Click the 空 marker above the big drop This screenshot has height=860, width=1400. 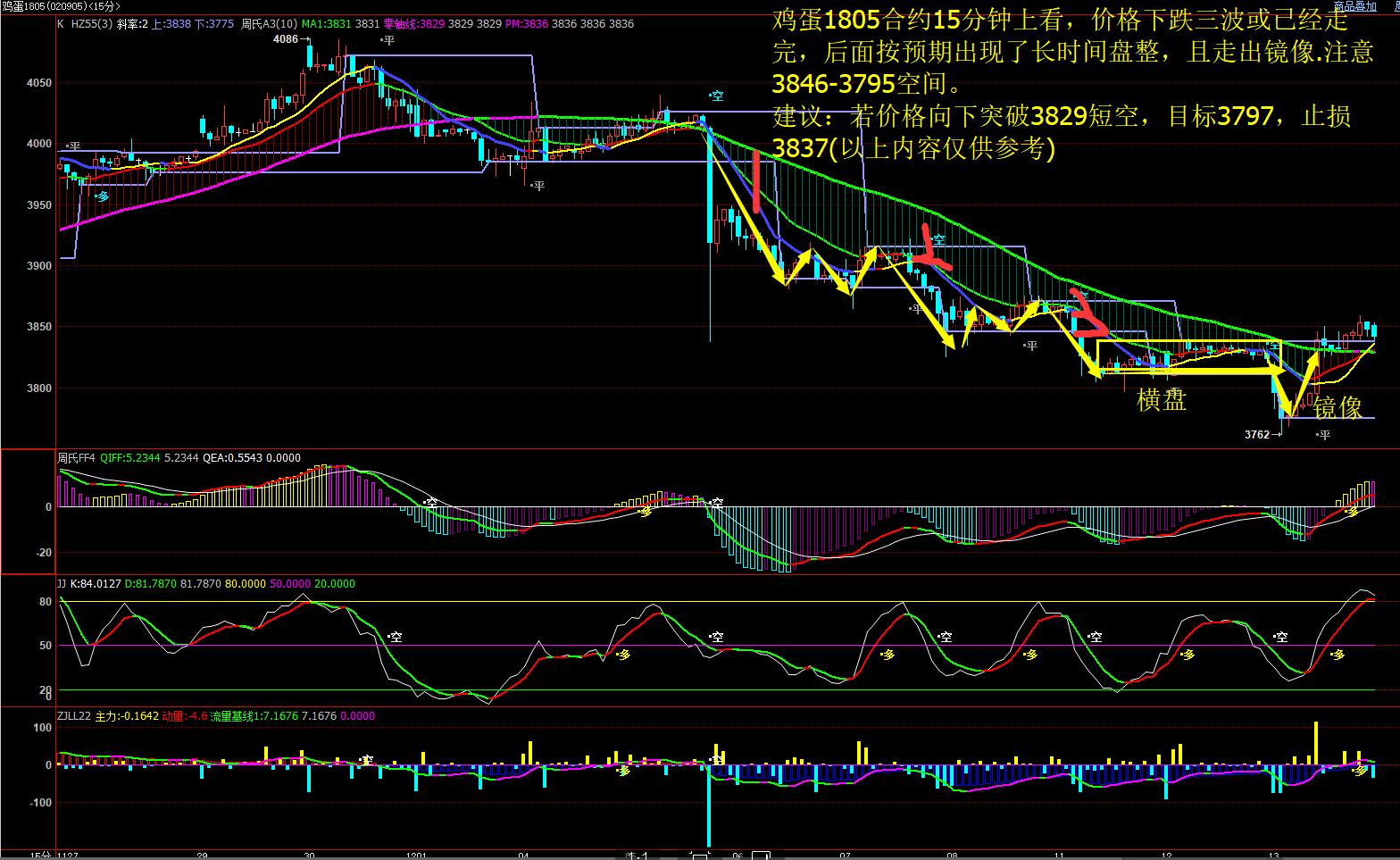(715, 96)
